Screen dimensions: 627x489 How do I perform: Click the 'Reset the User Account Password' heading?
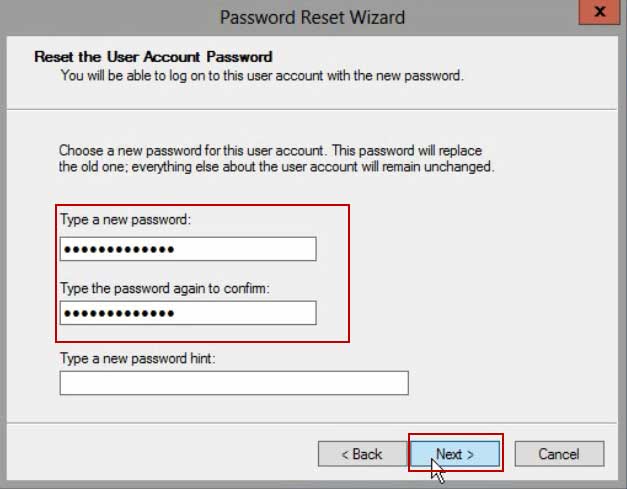point(153,57)
